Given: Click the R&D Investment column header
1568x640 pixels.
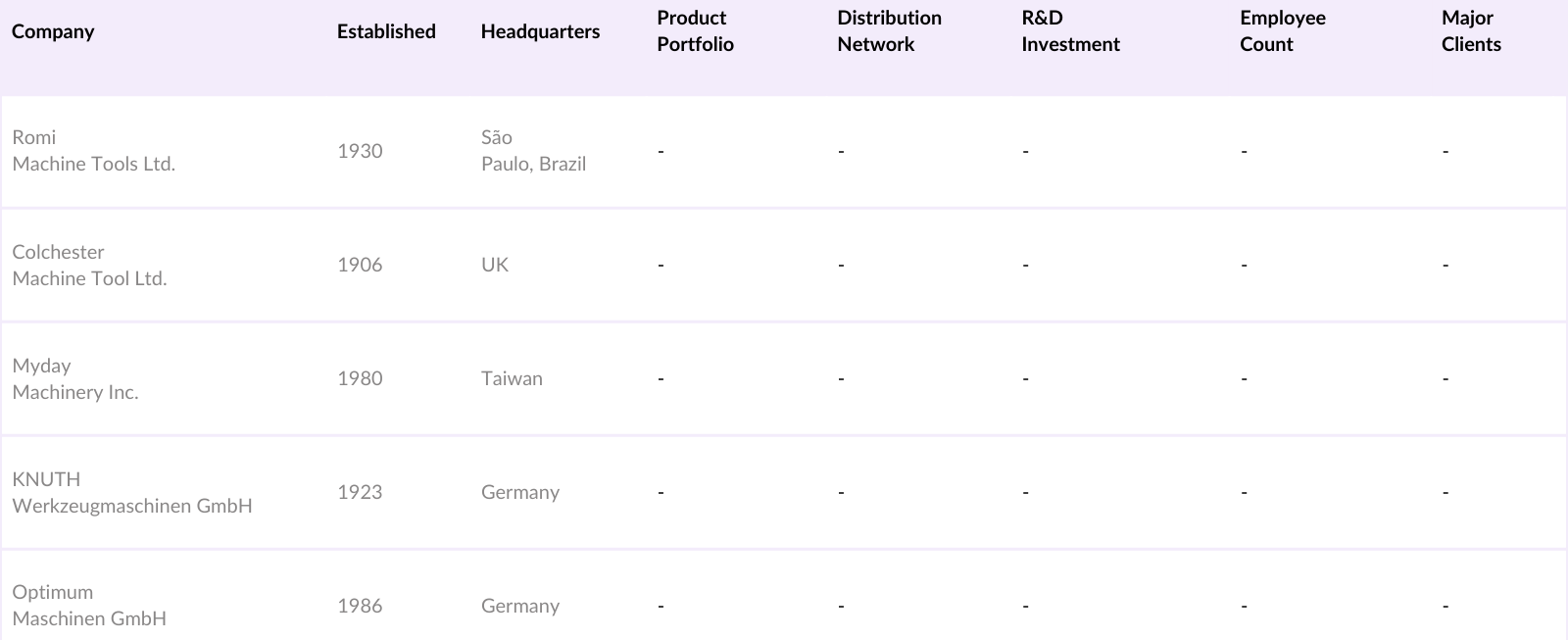Looking at the screenshot, I should pyautogui.click(x=1070, y=31).
